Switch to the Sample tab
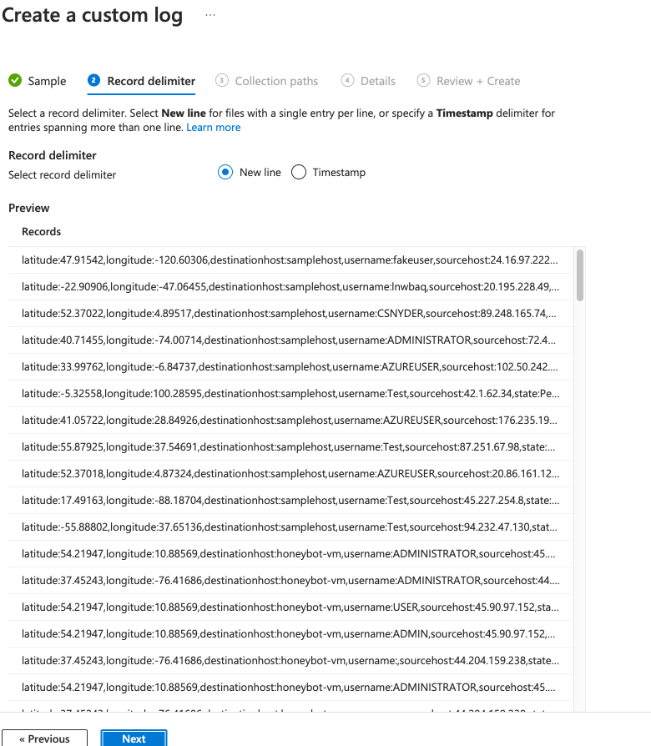The height and width of the screenshot is (746, 651). click(x=47, y=81)
